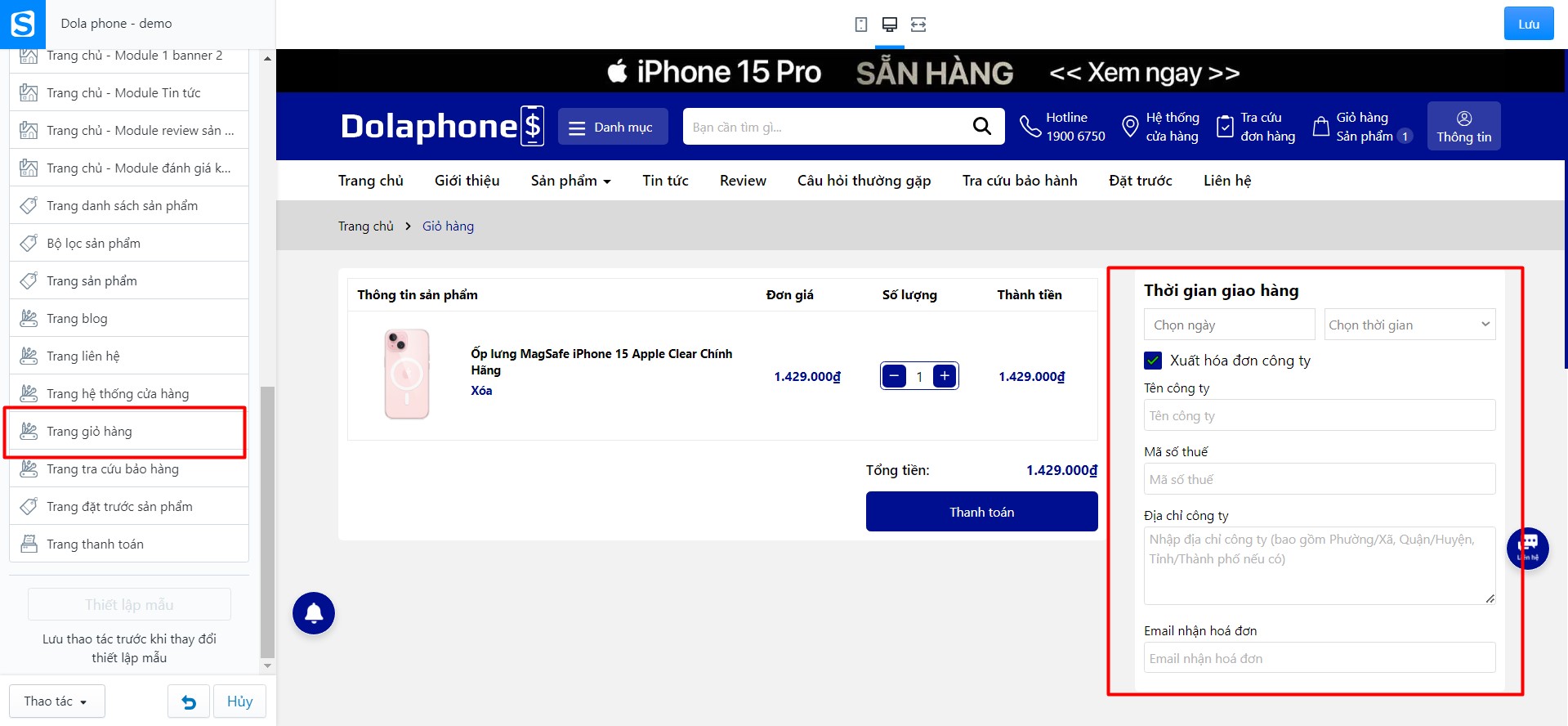
Task: Click Trang chủ breadcrumb link
Action: click(x=366, y=226)
